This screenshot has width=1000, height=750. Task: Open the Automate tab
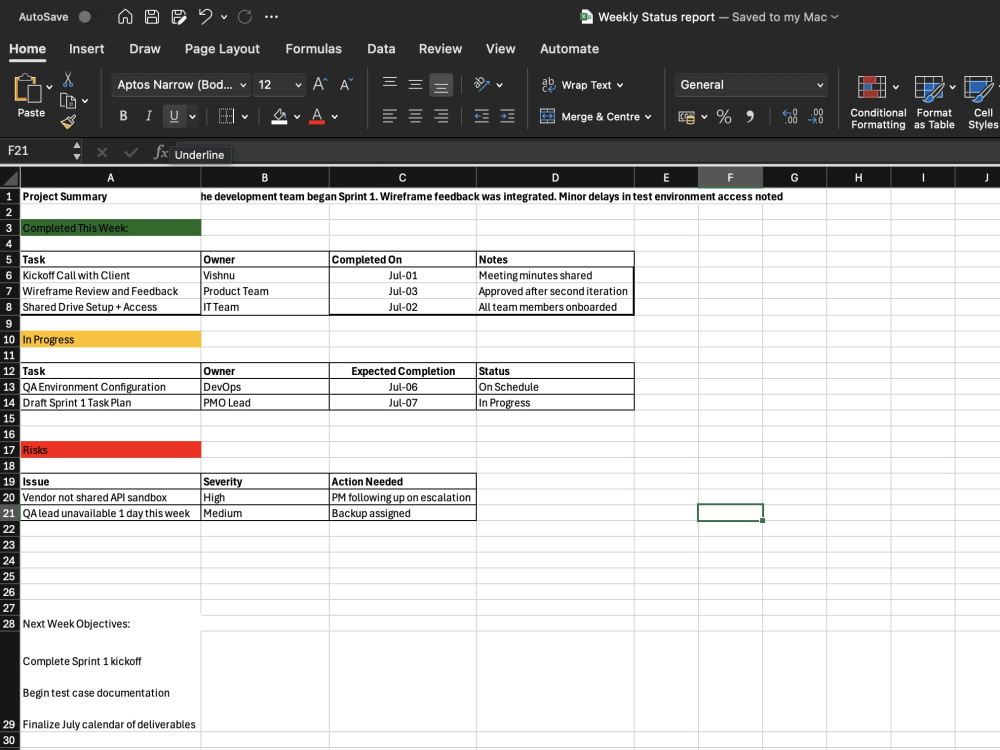(569, 49)
